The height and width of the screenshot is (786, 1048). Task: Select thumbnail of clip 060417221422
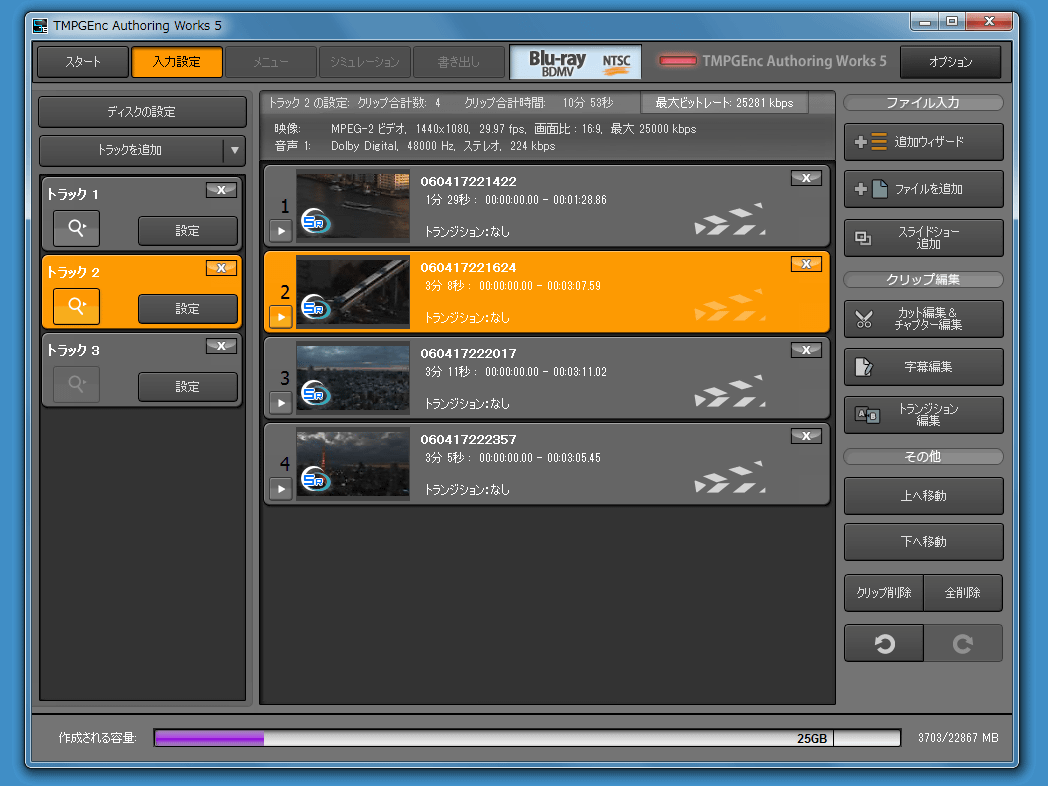(353, 207)
